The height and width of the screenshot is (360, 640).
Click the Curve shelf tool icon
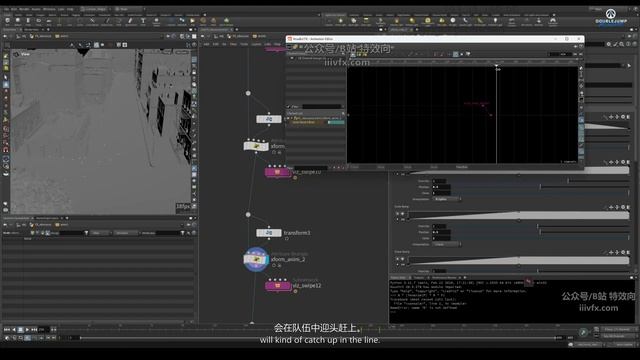coord(92,21)
